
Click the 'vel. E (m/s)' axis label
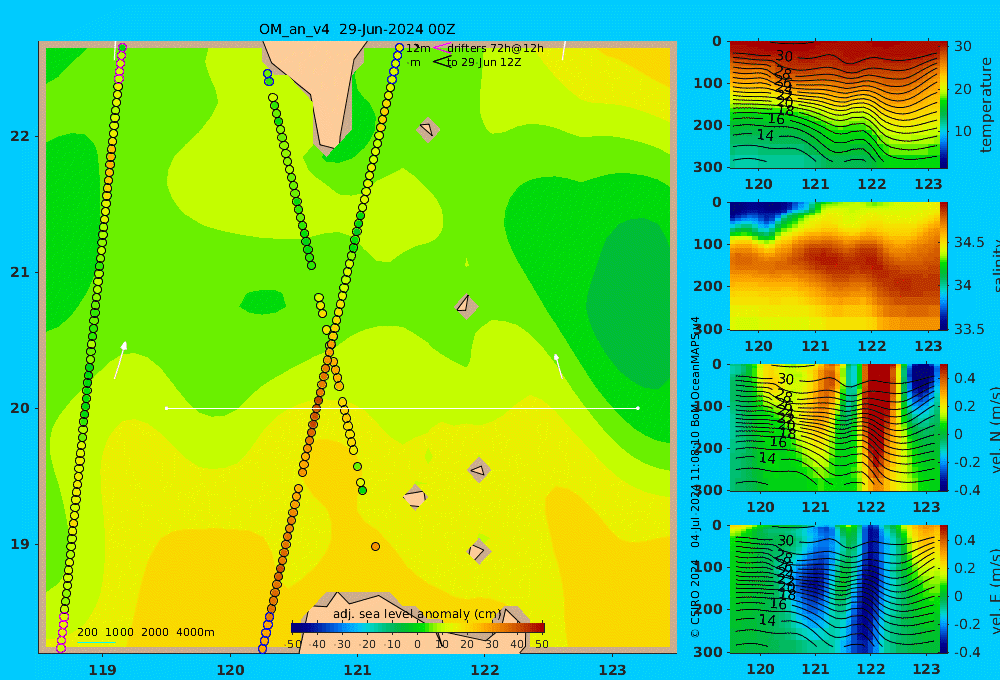[996, 591]
